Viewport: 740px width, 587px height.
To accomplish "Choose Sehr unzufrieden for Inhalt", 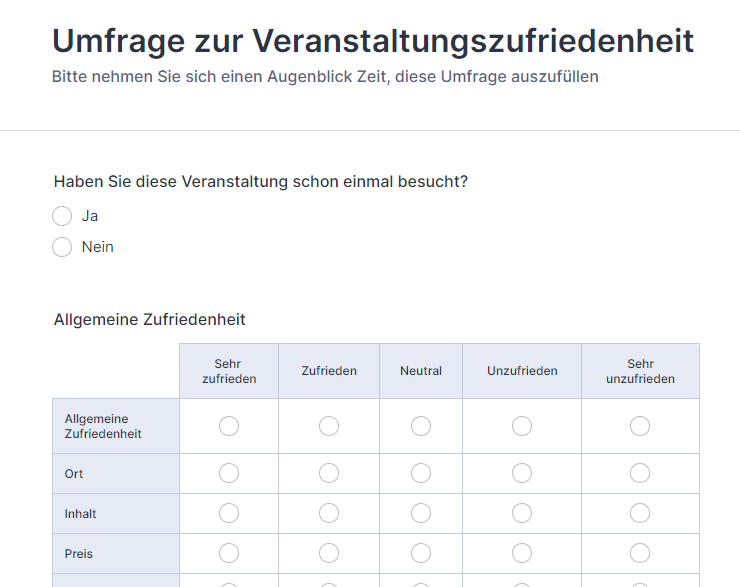I will (640, 513).
